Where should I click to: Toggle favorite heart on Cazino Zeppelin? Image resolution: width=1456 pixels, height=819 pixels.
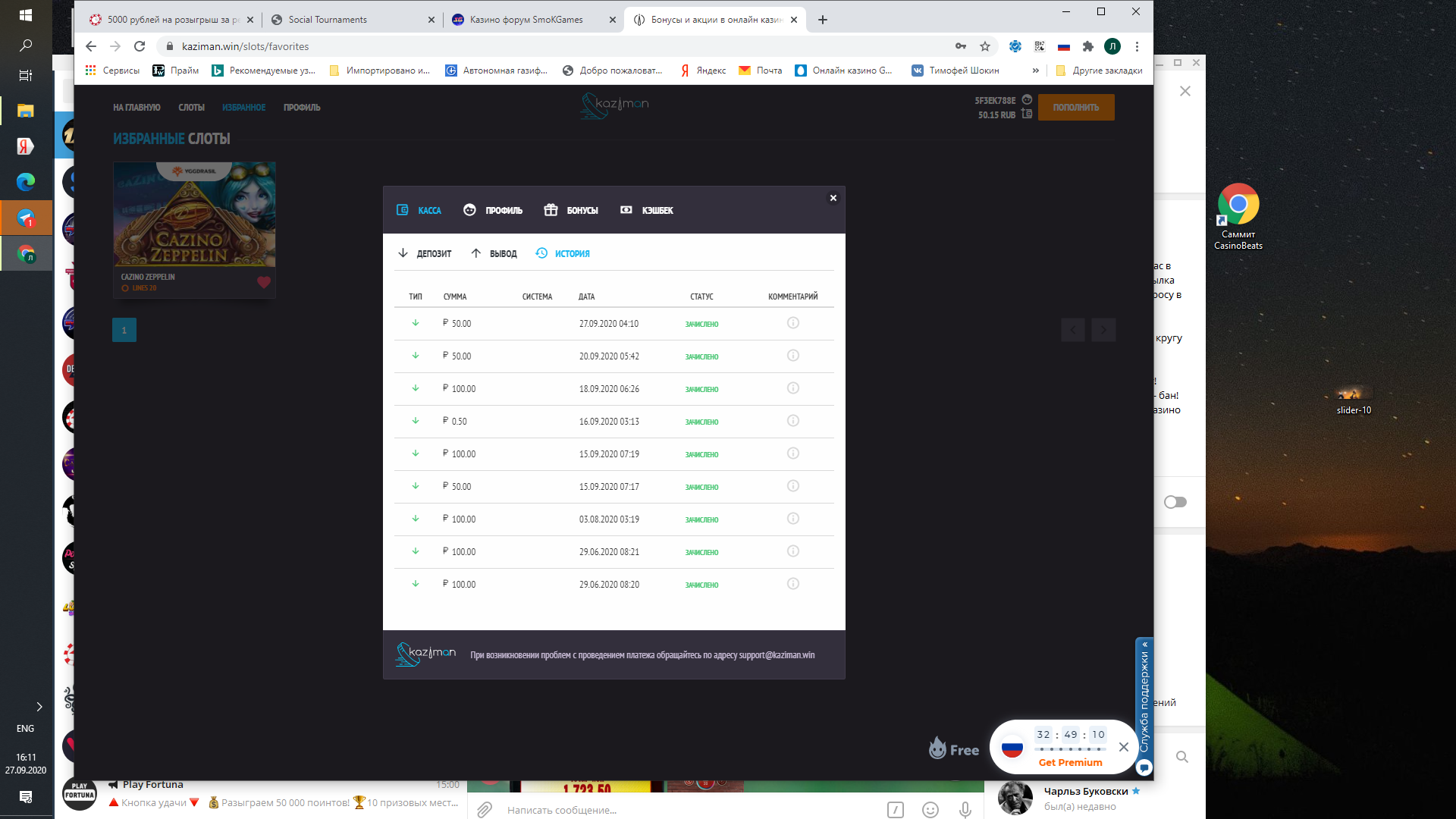point(263,282)
